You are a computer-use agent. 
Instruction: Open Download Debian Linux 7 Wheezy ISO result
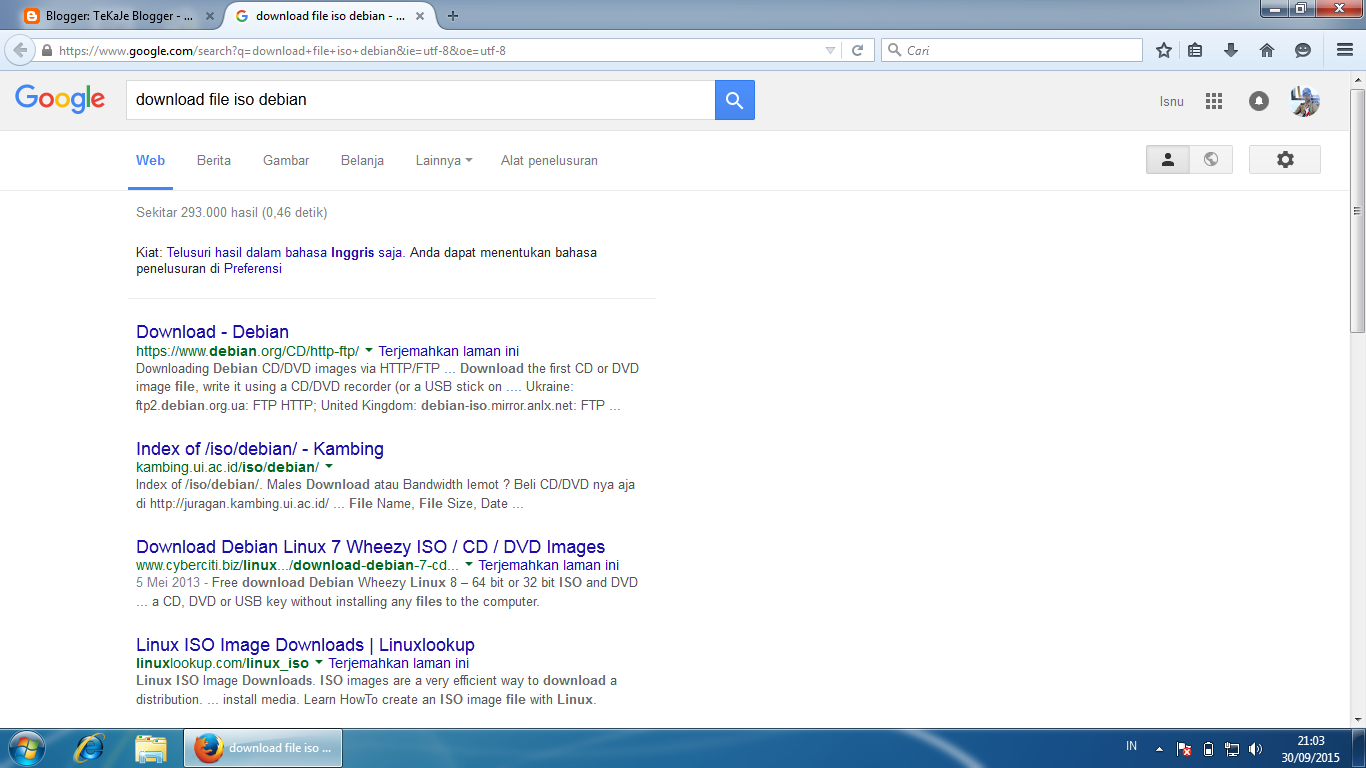click(x=370, y=547)
